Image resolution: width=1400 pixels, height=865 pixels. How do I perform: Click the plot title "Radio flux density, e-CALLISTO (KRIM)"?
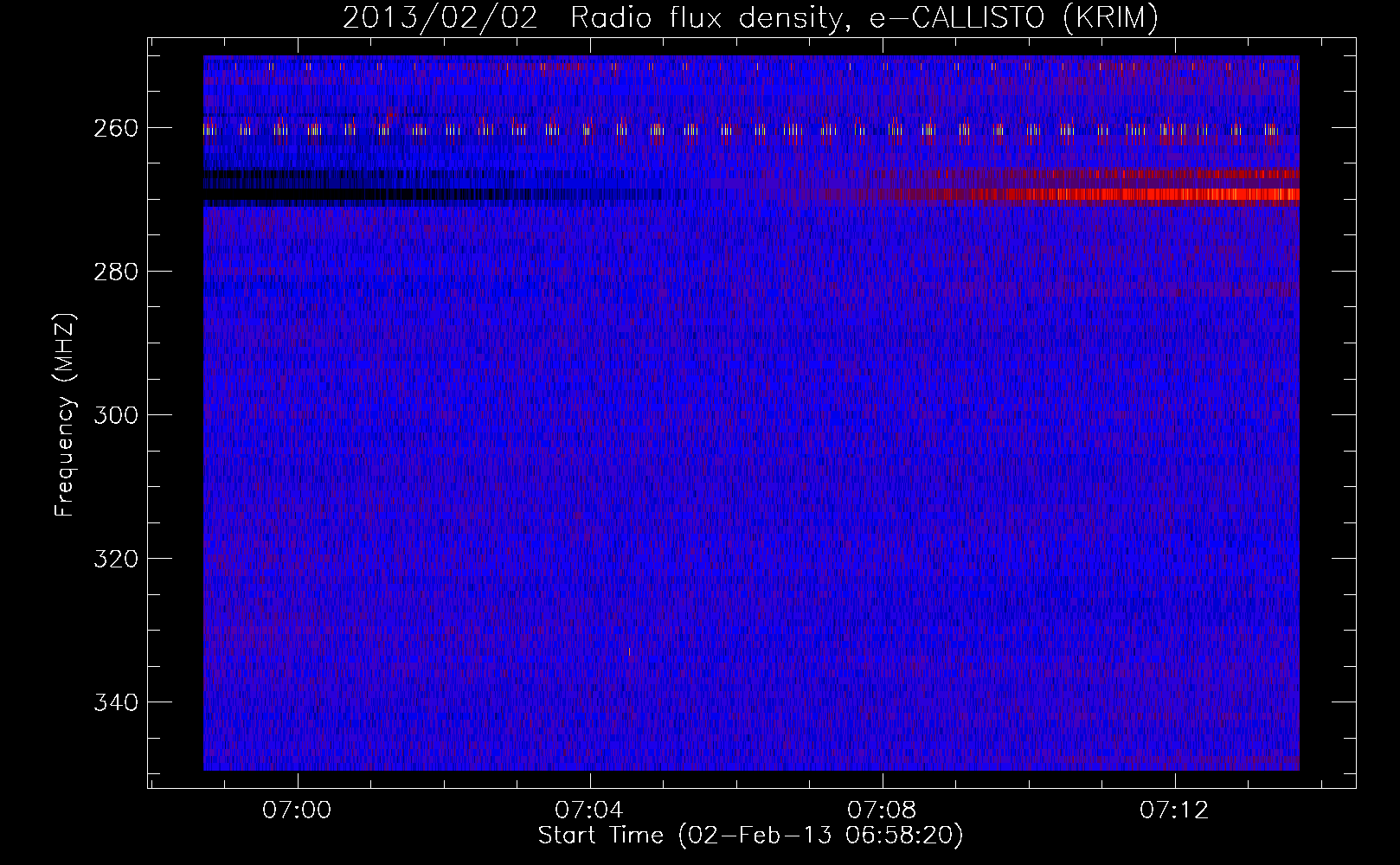point(864,17)
